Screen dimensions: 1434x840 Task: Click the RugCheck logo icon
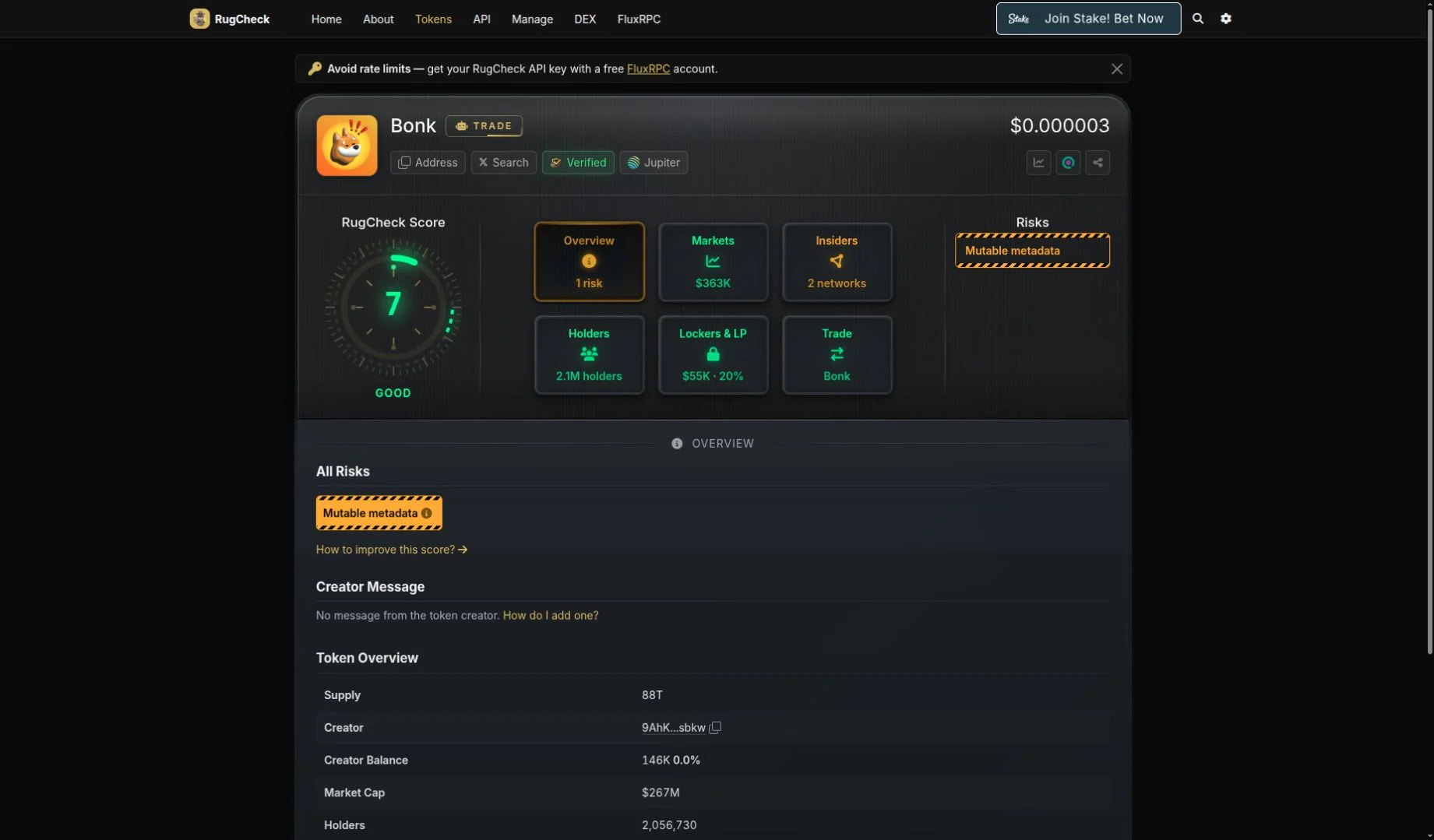199,19
